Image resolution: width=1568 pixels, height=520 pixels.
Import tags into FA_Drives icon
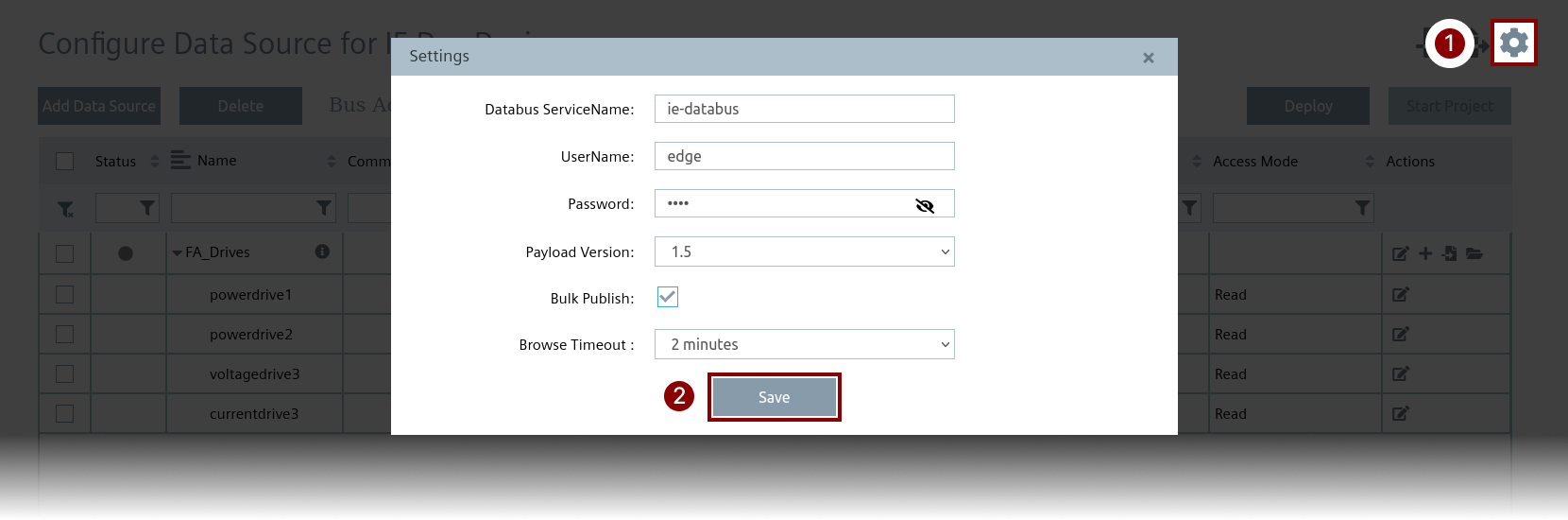coord(1450,253)
